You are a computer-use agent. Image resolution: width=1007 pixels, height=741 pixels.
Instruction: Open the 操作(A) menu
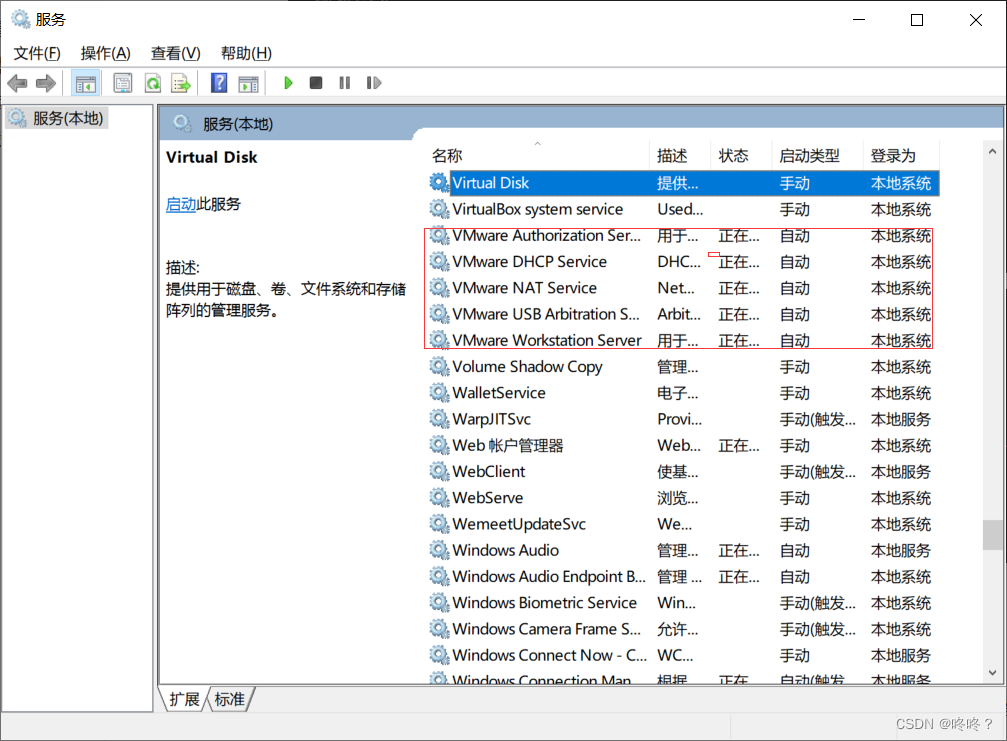(x=105, y=53)
